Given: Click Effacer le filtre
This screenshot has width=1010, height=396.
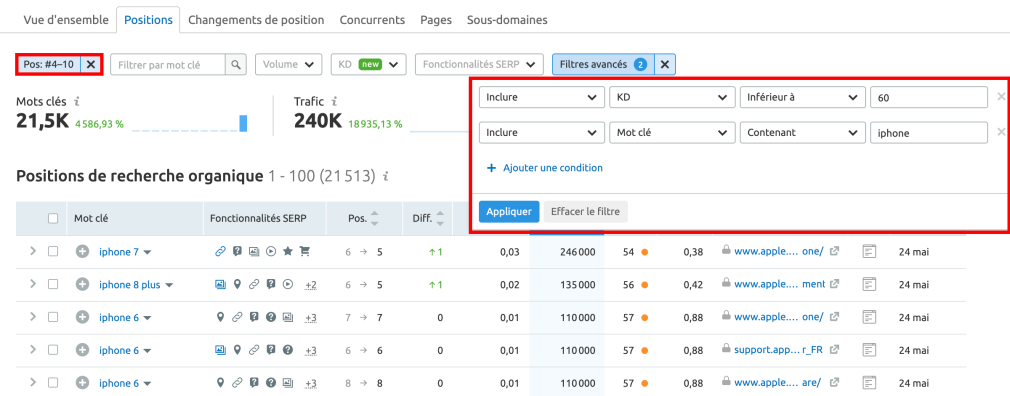Looking at the screenshot, I should click(x=586, y=211).
